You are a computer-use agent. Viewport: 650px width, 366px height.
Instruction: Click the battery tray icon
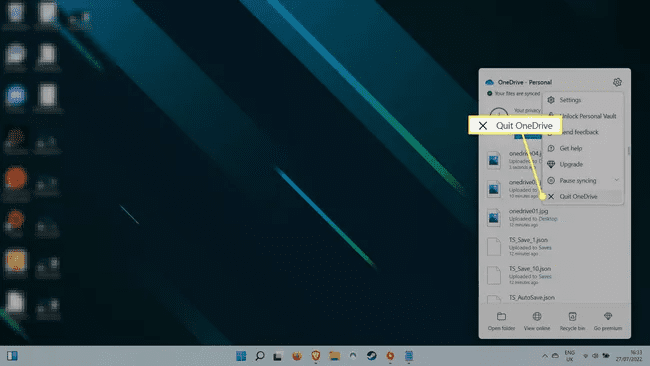point(606,356)
